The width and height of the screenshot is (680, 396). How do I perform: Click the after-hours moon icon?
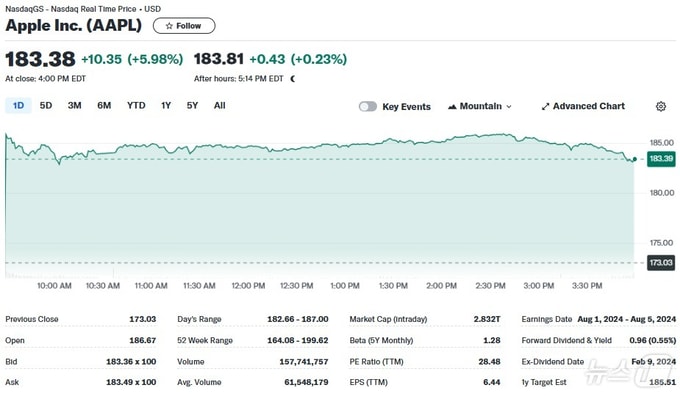293,79
